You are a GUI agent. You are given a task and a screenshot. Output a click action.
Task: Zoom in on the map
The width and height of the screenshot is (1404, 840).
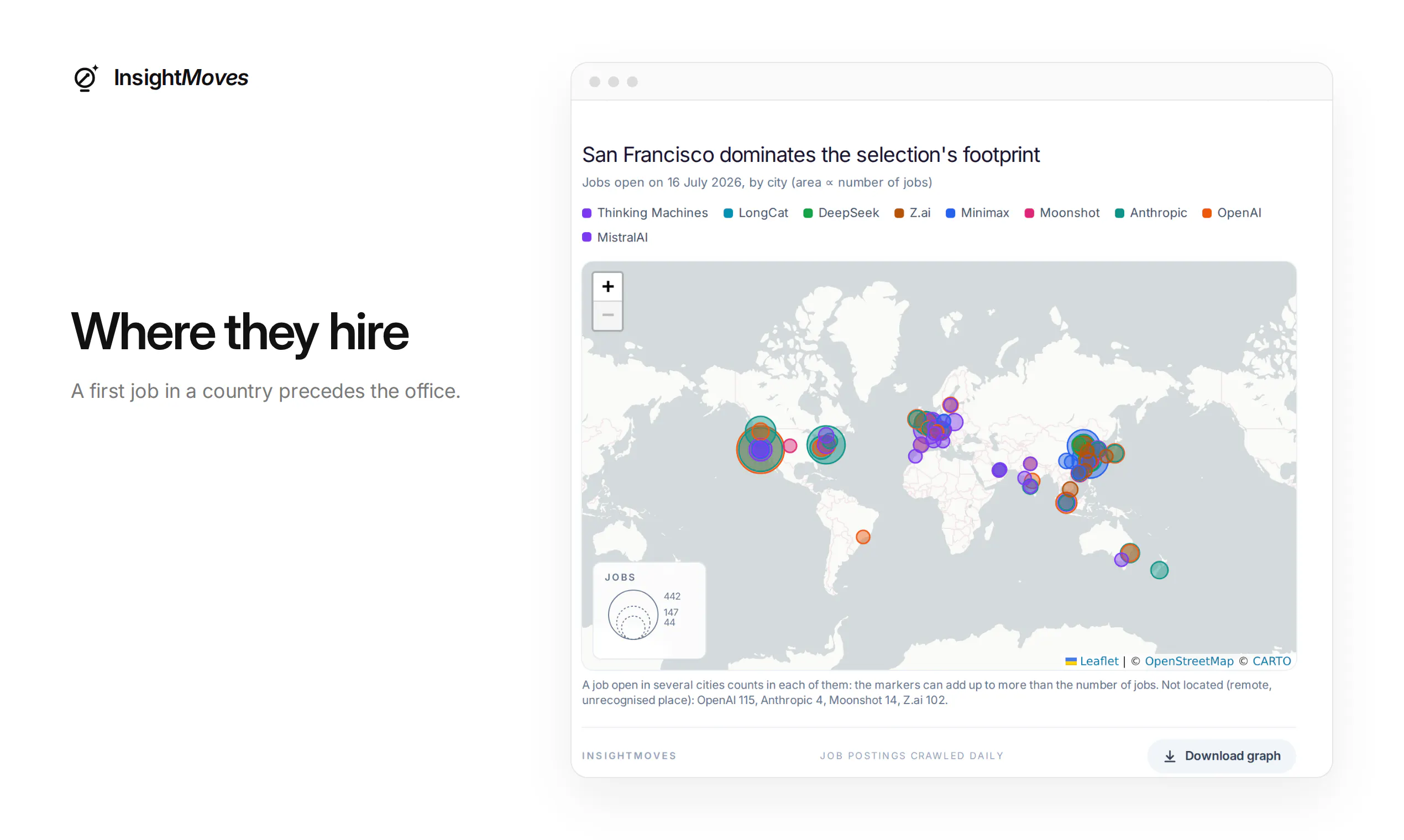tap(607, 287)
